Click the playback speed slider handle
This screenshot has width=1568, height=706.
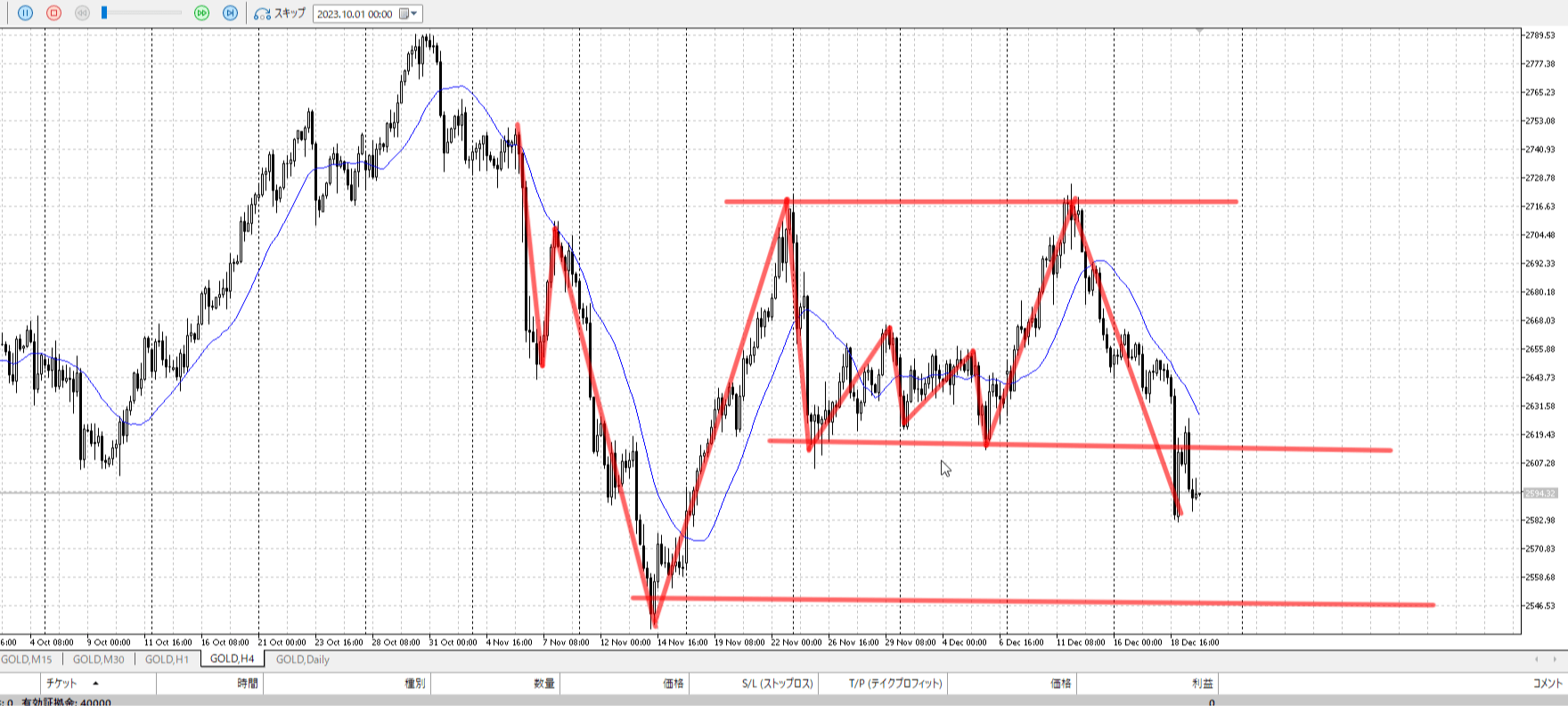pos(104,12)
